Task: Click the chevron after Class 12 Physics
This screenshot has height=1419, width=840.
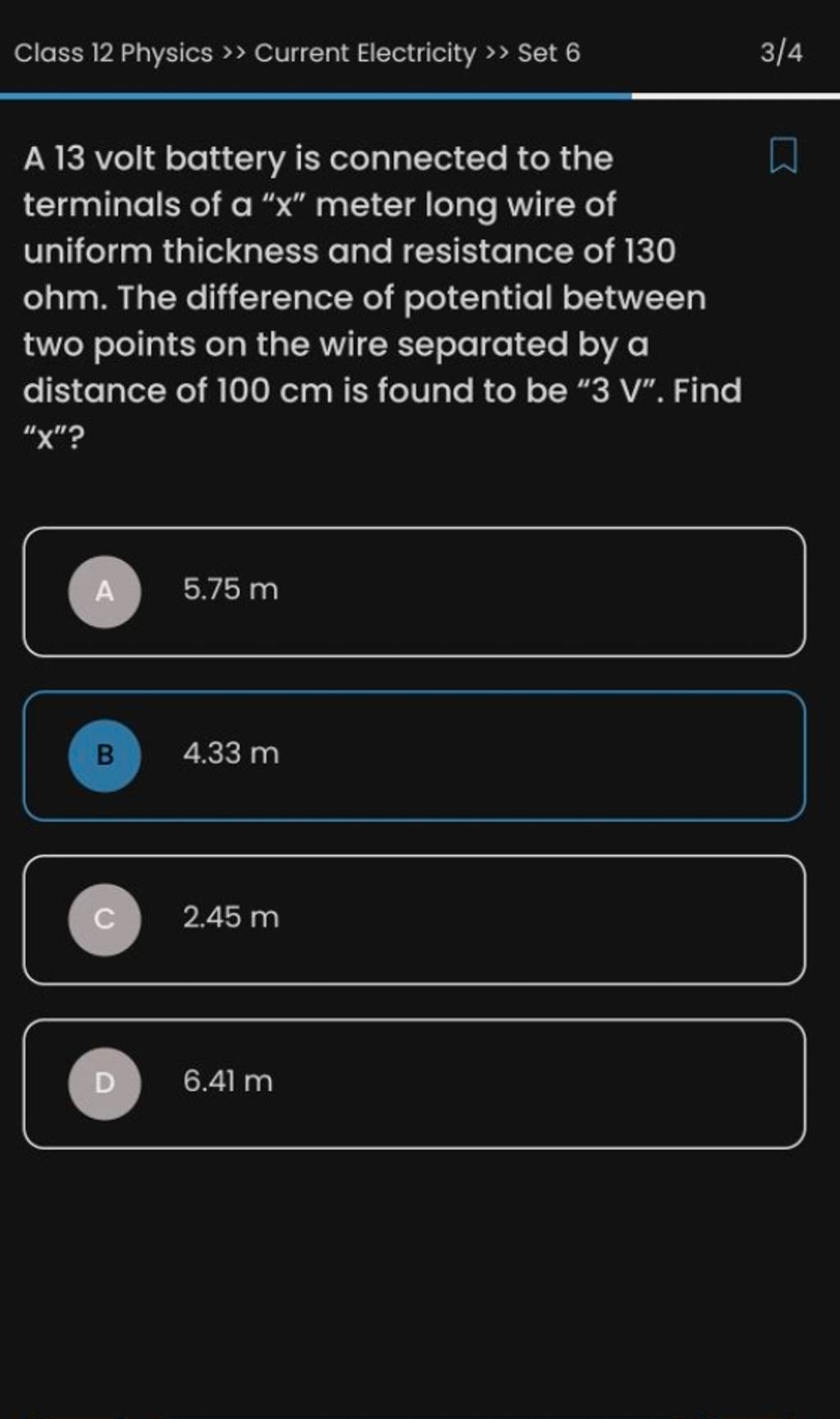Action: 234,54
